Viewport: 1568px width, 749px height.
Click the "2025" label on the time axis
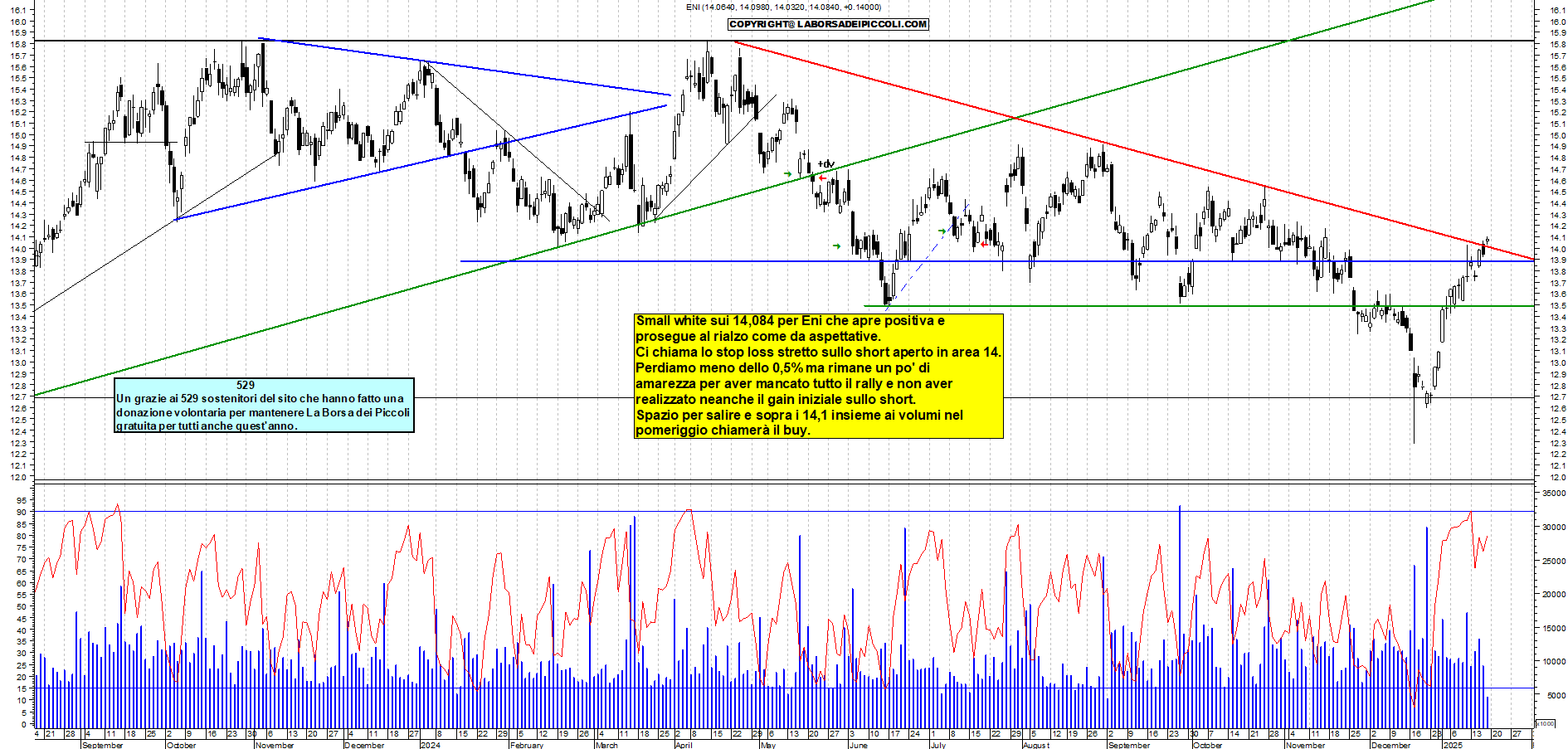click(1454, 745)
